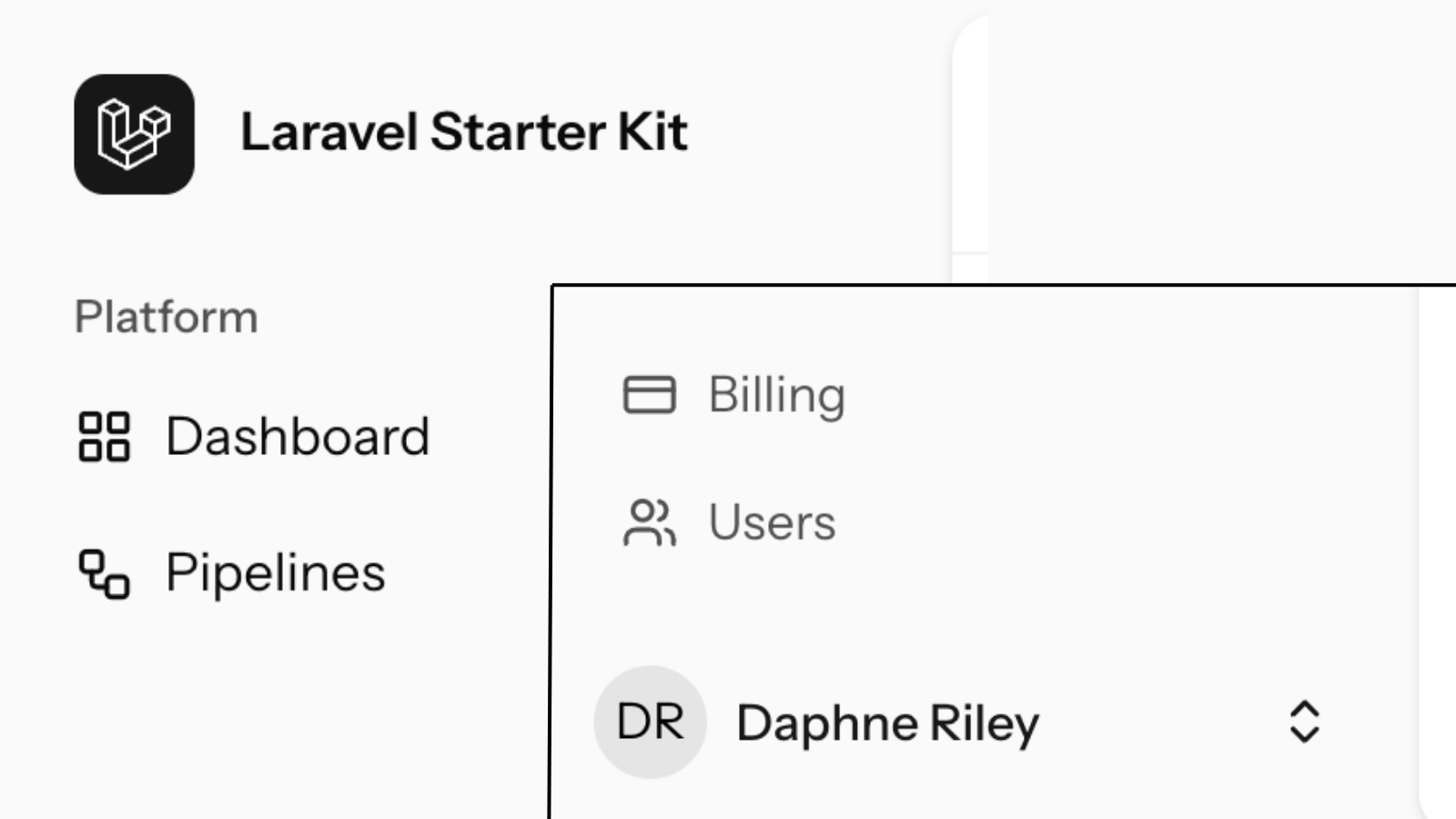Click the Laravel Starter Kit title
The image size is (1456, 819).
click(x=463, y=133)
